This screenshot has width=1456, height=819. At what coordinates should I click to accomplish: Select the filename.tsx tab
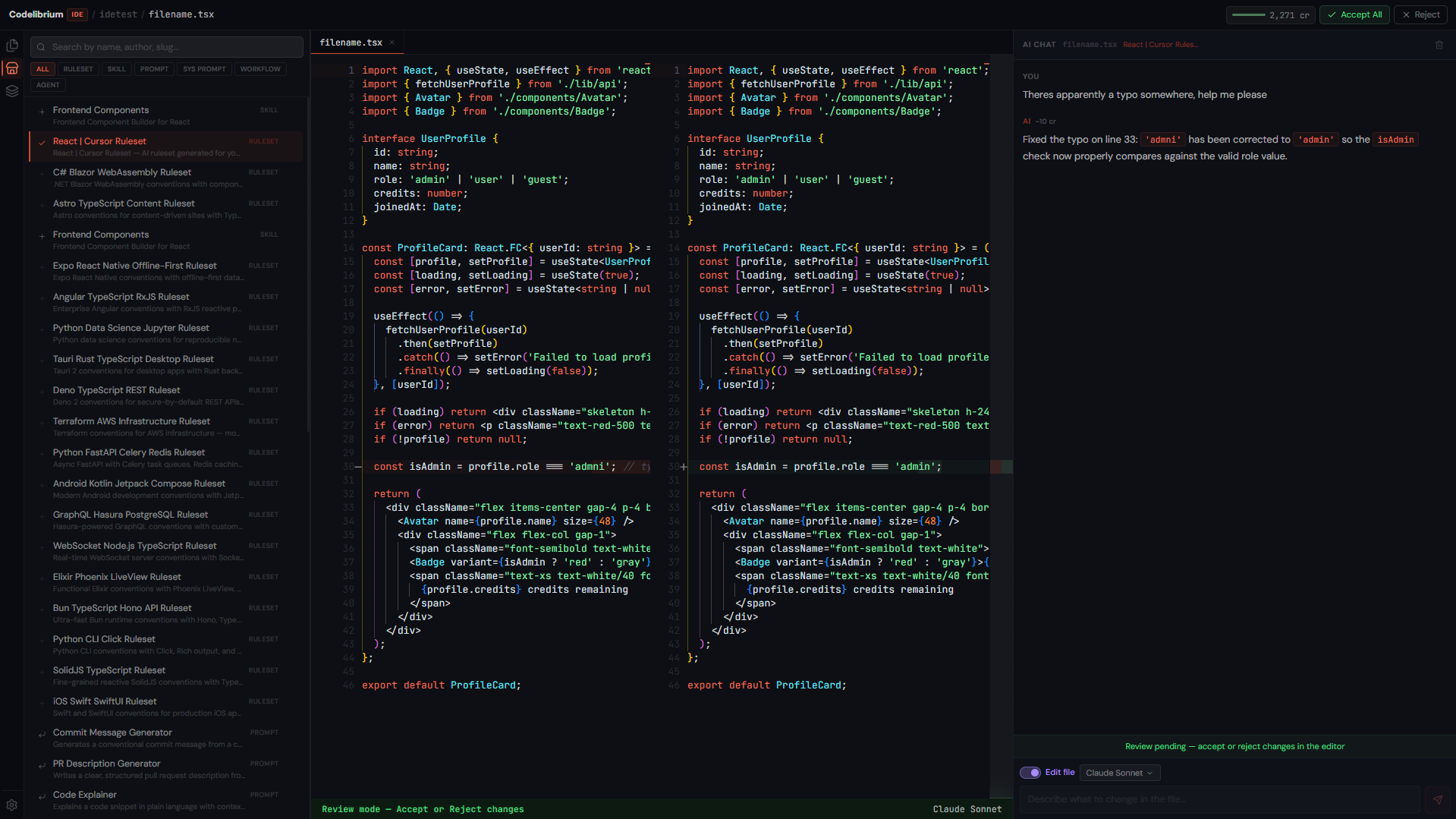pyautogui.click(x=351, y=43)
